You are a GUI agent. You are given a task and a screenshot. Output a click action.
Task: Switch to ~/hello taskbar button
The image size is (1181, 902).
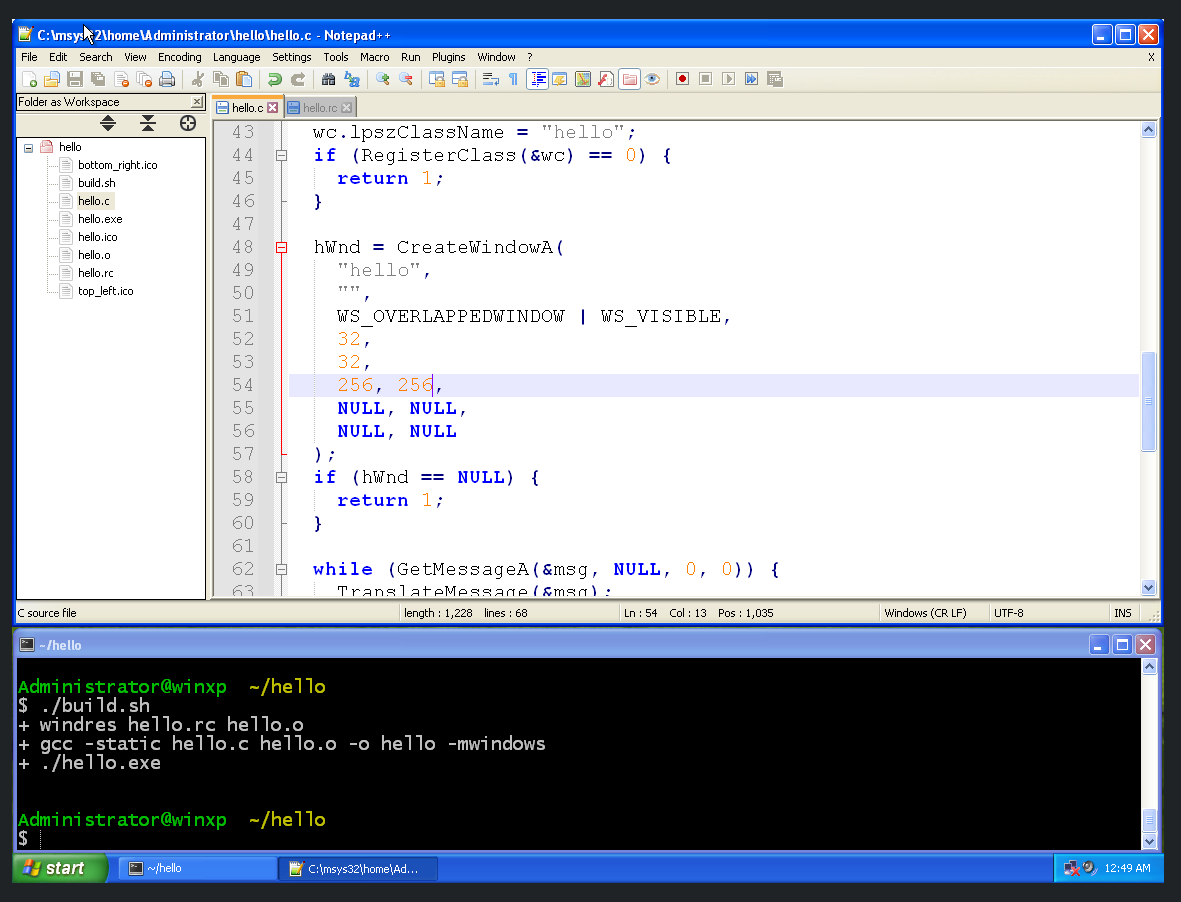(x=199, y=868)
